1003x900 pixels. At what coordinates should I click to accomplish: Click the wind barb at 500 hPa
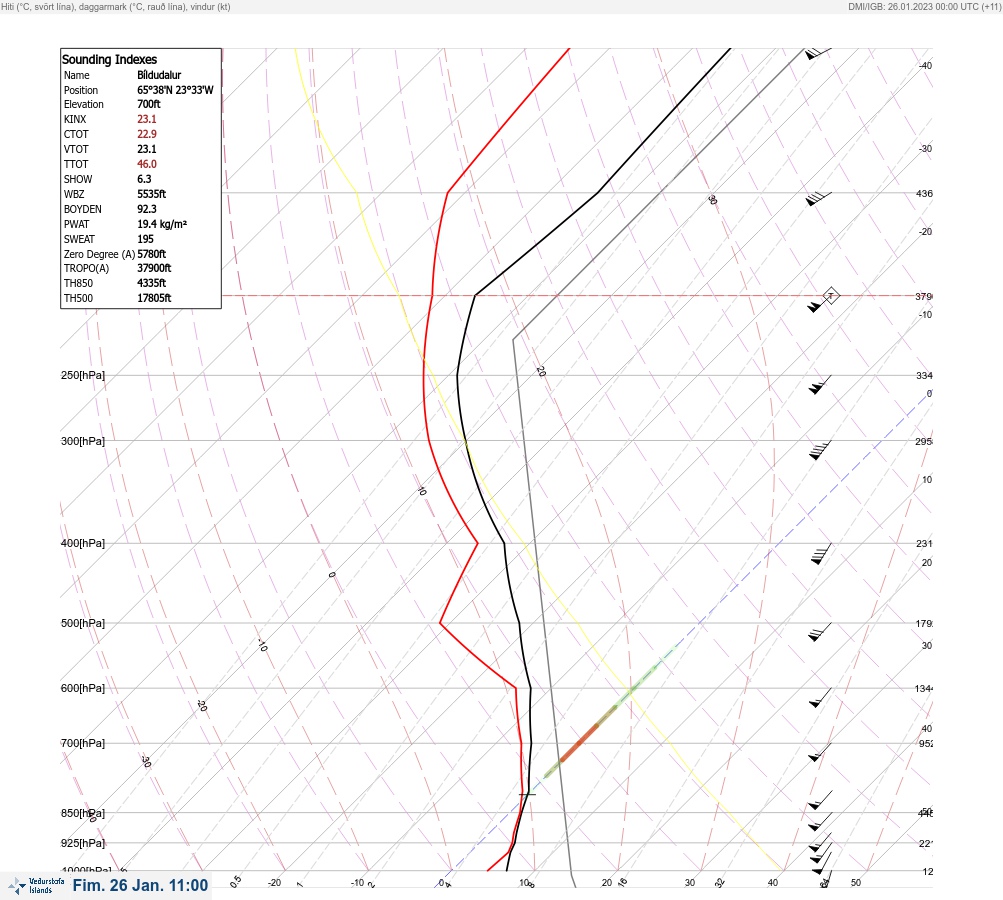tap(820, 632)
